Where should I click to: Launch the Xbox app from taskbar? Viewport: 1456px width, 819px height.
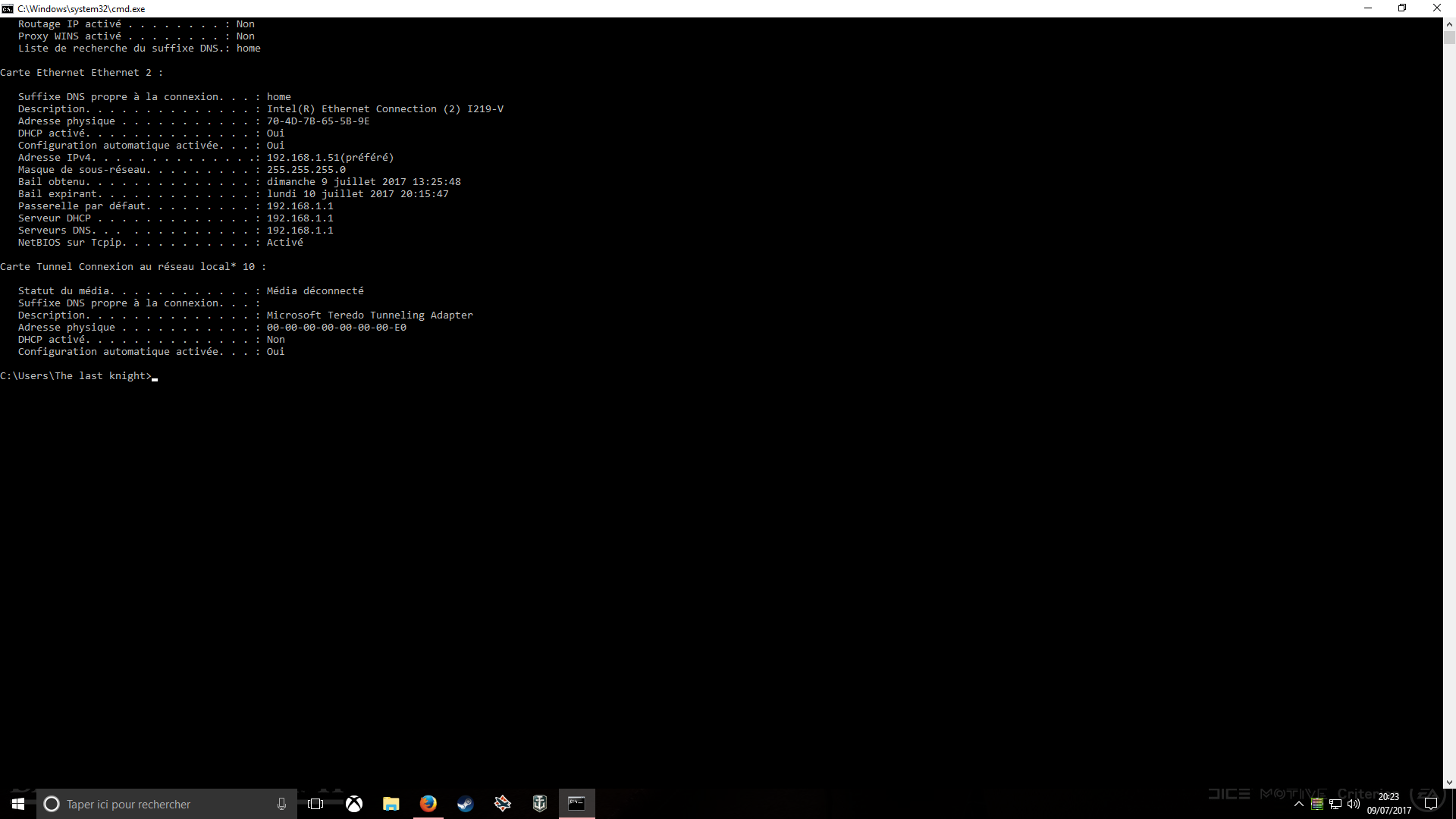click(354, 804)
